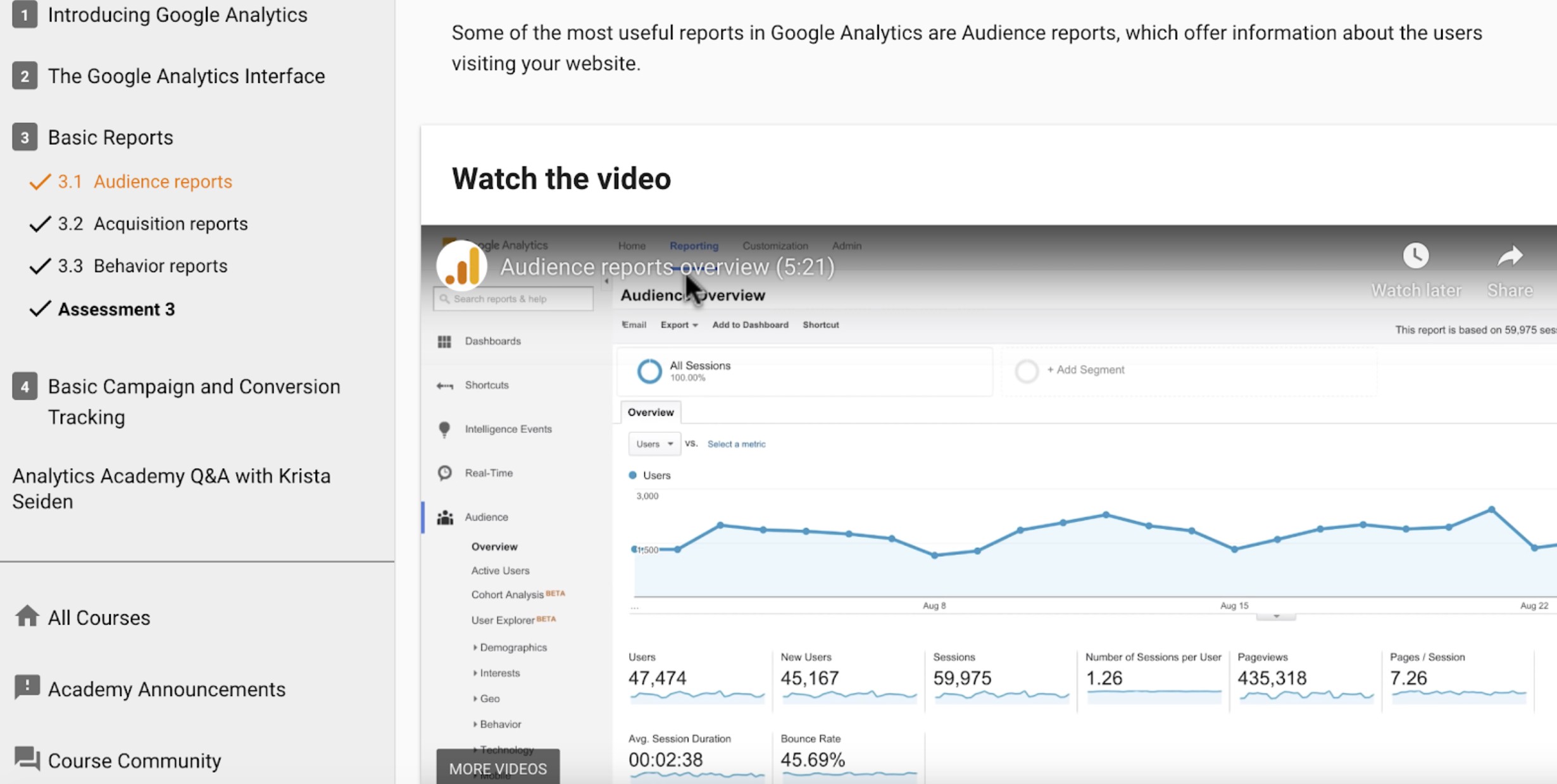Enable the Add Segment radio button
This screenshot has height=784, width=1557.
(x=1025, y=370)
